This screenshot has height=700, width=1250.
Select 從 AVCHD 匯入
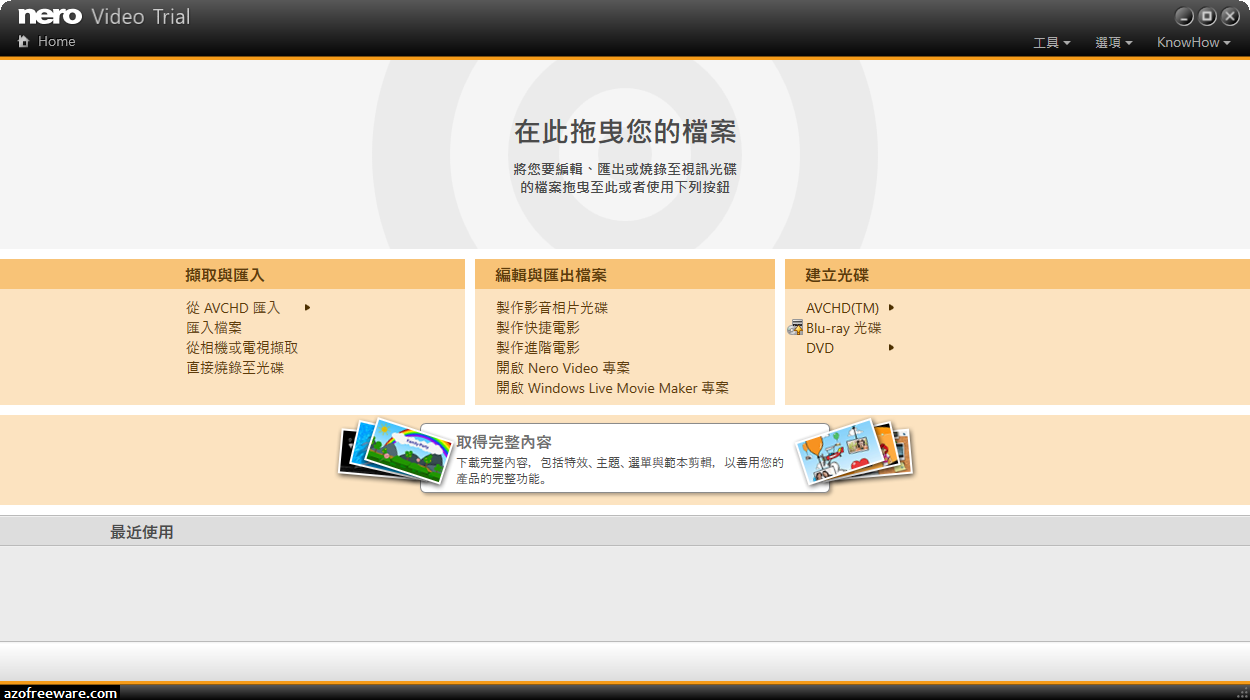click(233, 308)
